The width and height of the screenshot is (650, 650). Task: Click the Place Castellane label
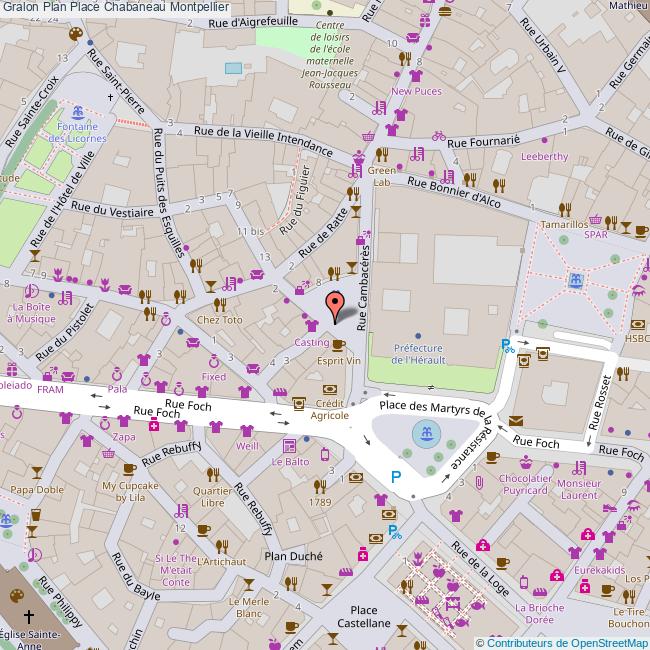click(x=363, y=615)
